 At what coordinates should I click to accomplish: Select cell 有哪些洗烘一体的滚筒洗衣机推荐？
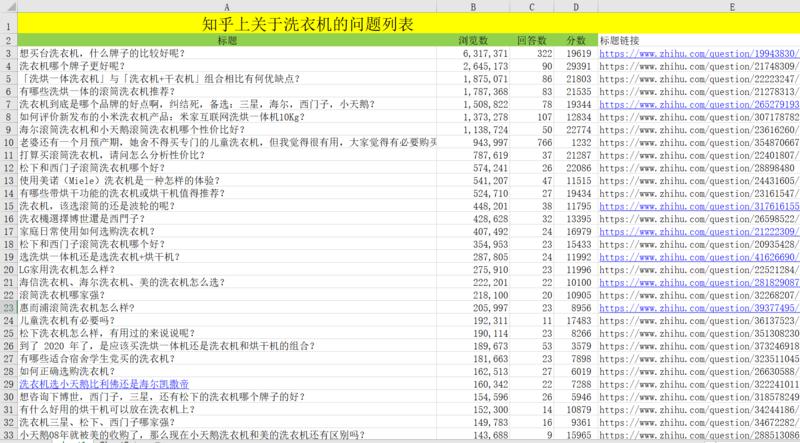coord(227,91)
